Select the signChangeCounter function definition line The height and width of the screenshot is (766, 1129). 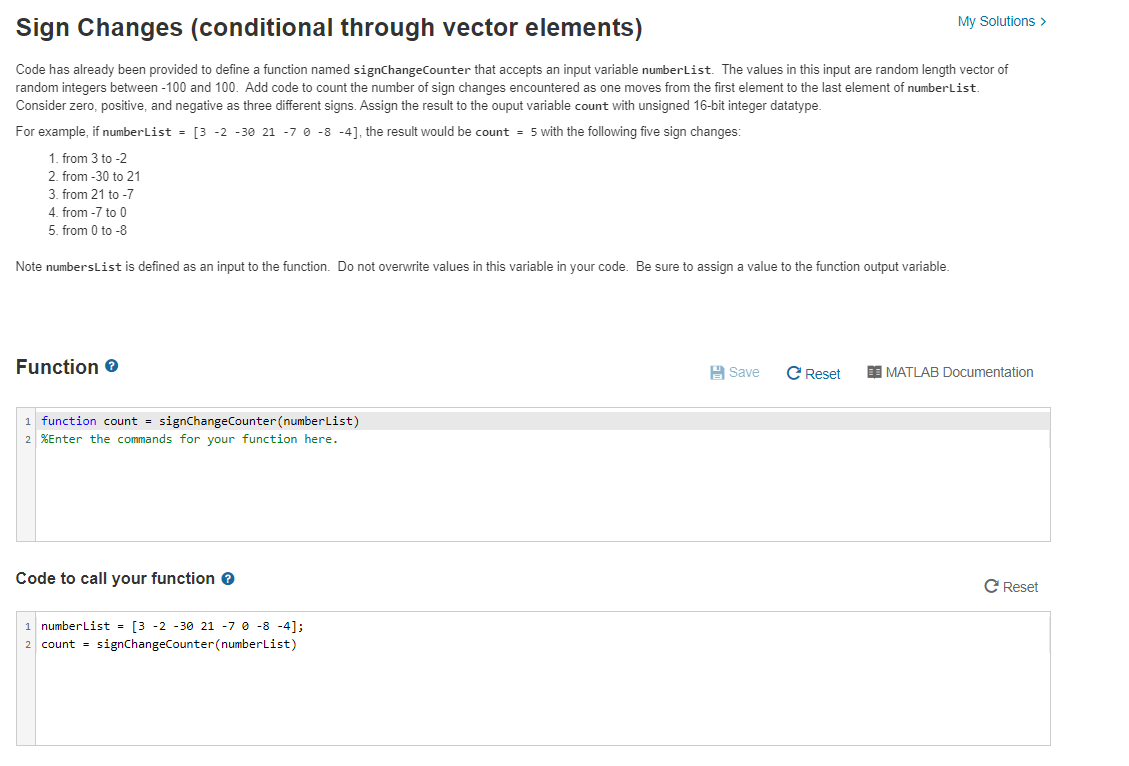[x=198, y=421]
